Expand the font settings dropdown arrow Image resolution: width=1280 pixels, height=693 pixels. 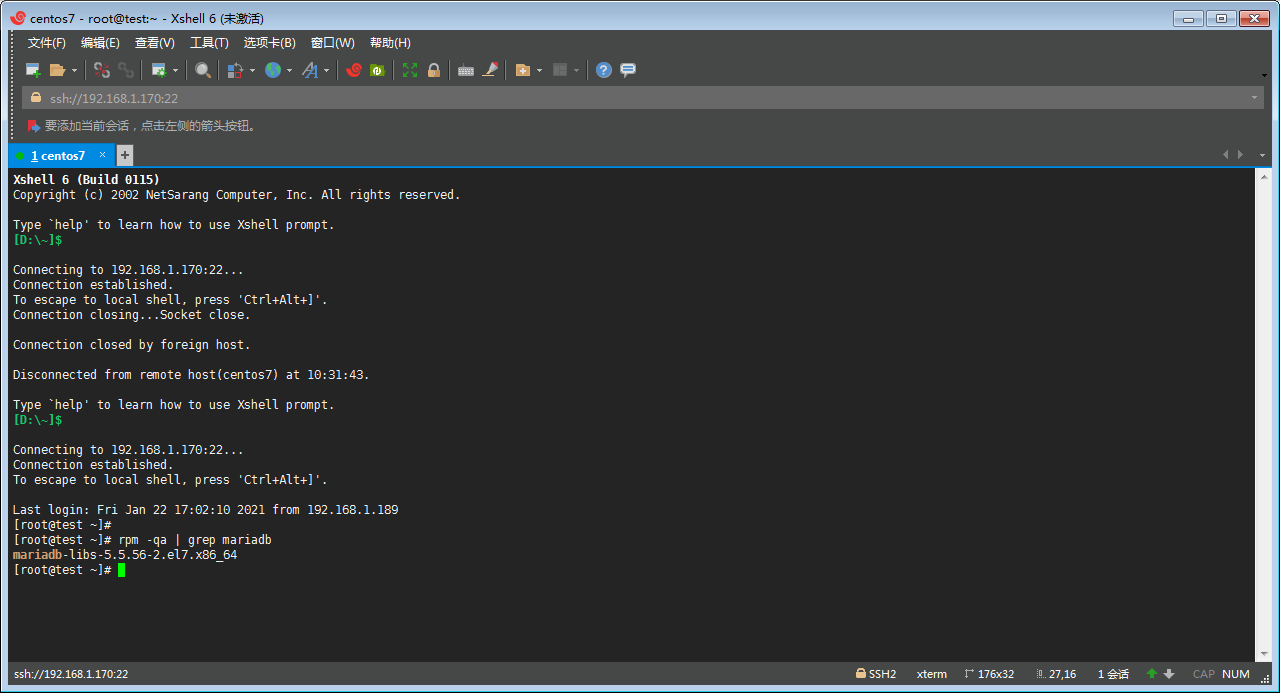[326, 71]
